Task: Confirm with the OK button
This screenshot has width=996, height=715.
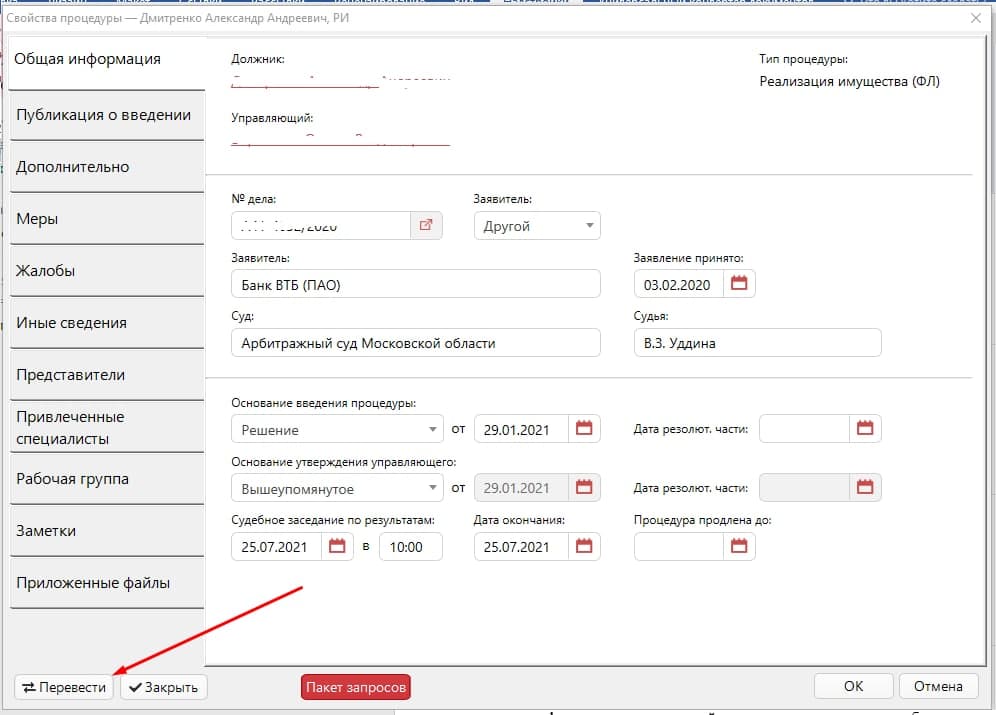Action: [853, 686]
